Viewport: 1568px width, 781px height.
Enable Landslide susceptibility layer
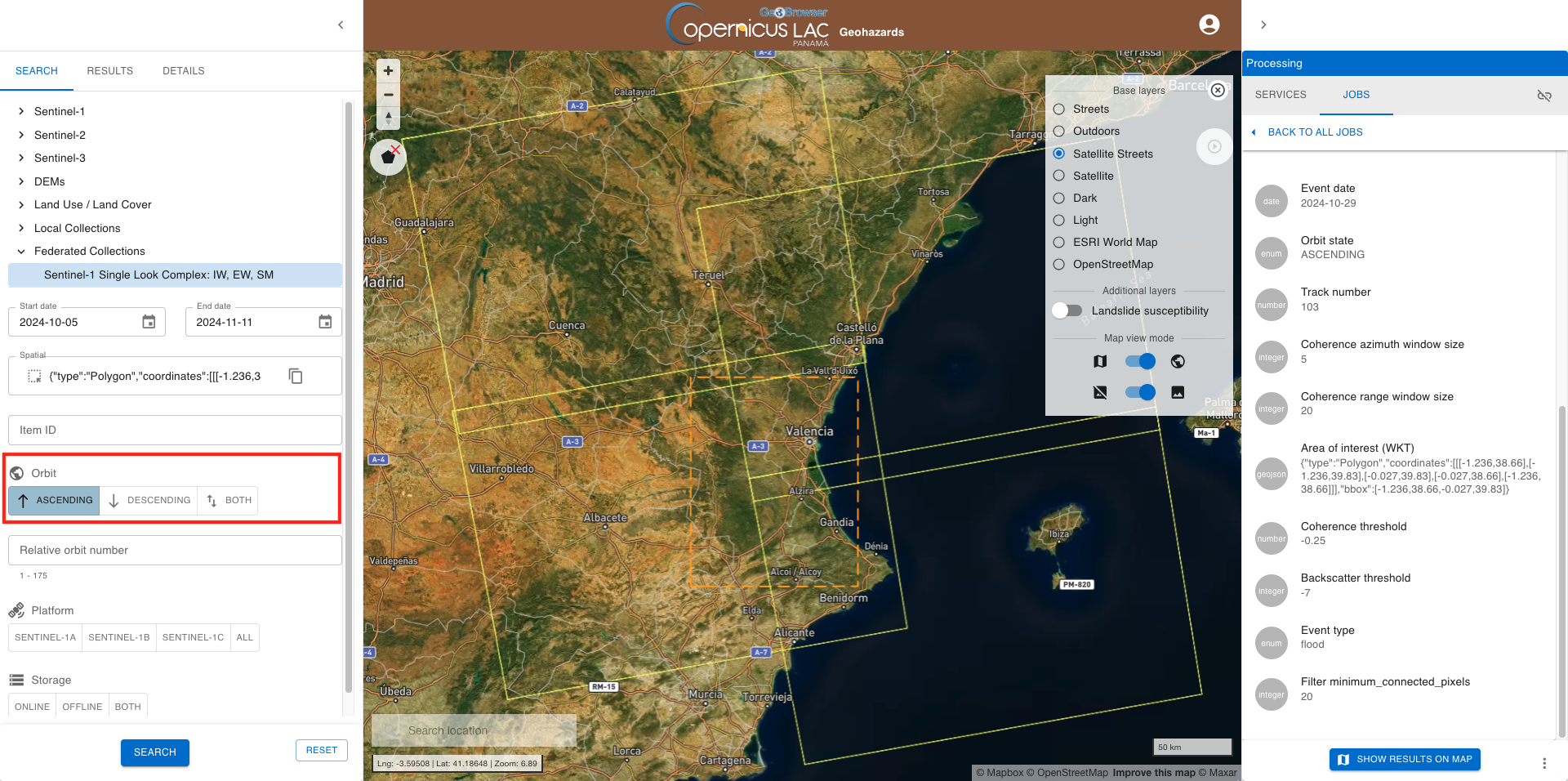point(1067,310)
